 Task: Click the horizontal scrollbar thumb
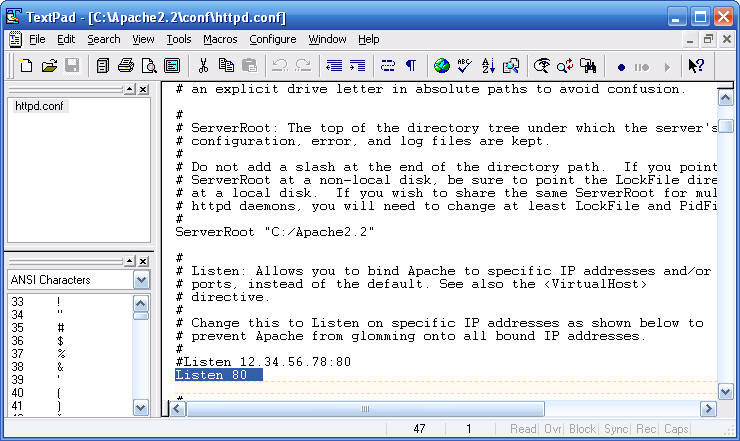point(365,408)
